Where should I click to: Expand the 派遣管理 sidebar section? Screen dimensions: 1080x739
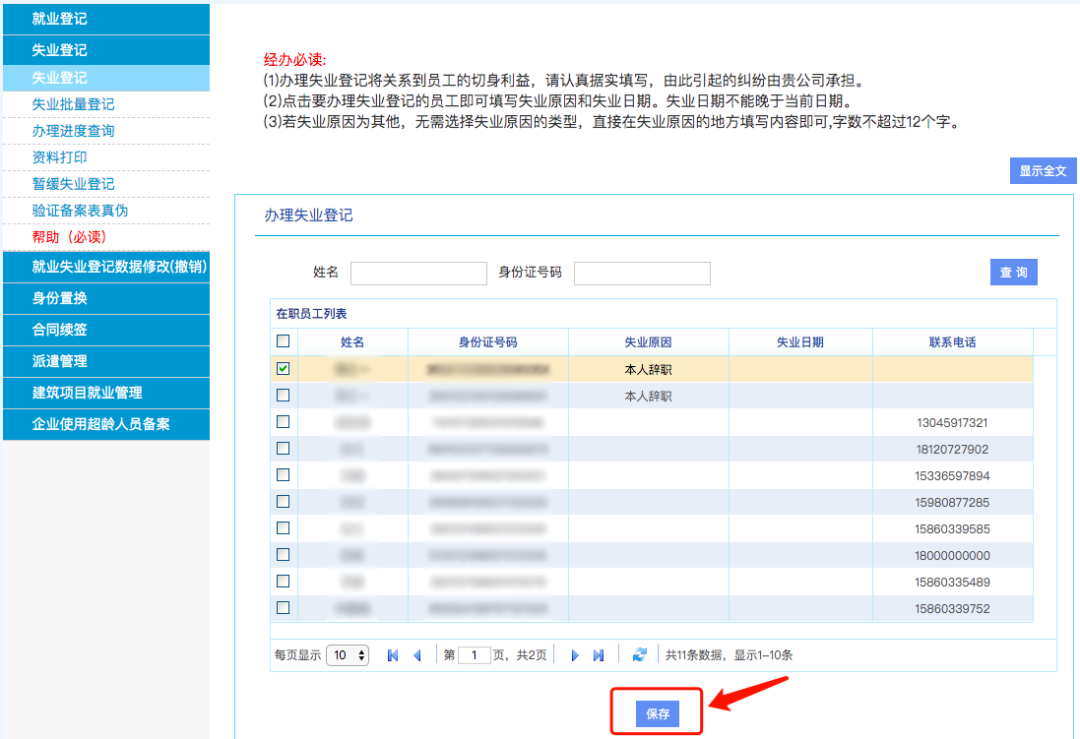[x=105, y=361]
